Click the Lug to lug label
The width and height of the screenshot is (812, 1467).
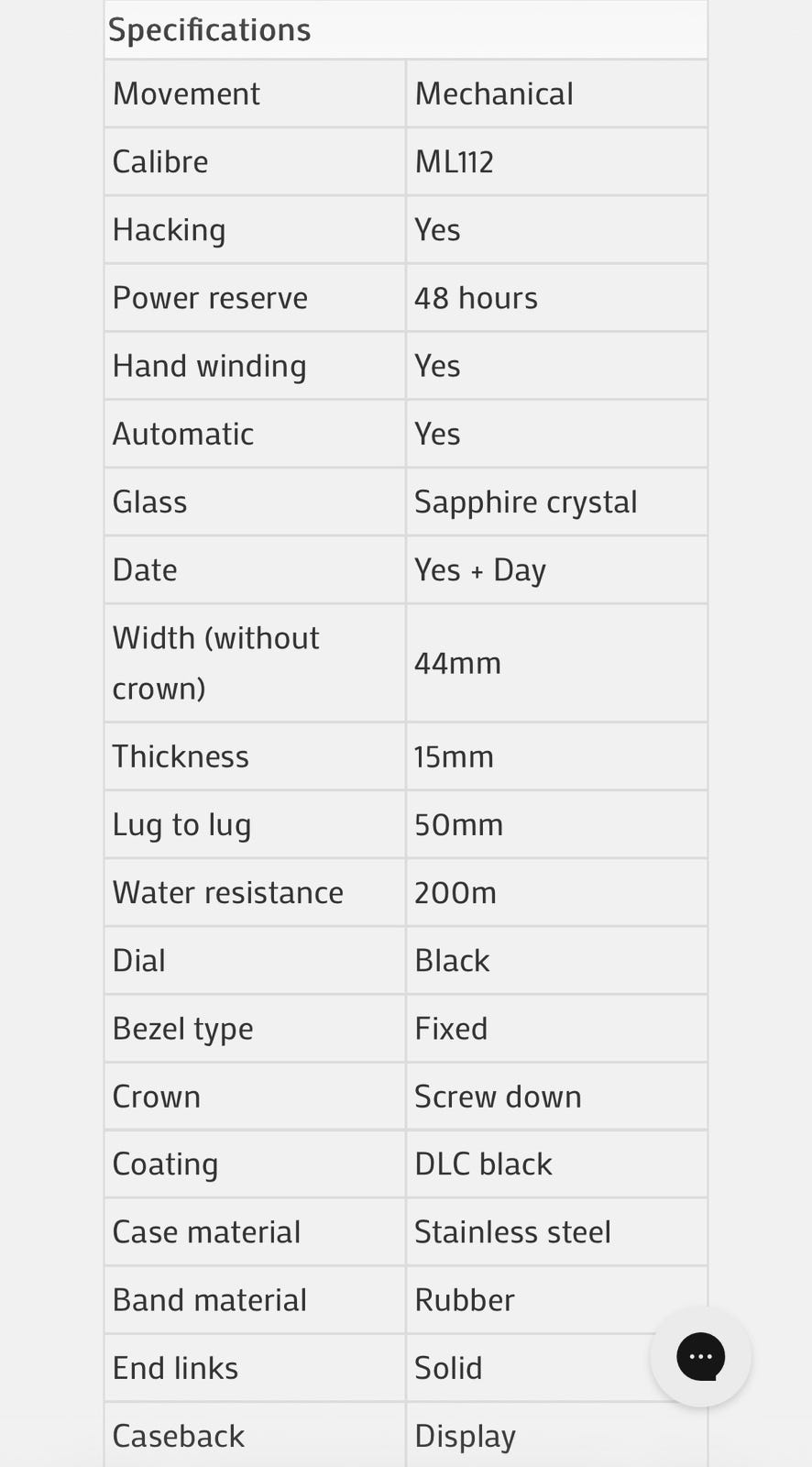point(181,825)
